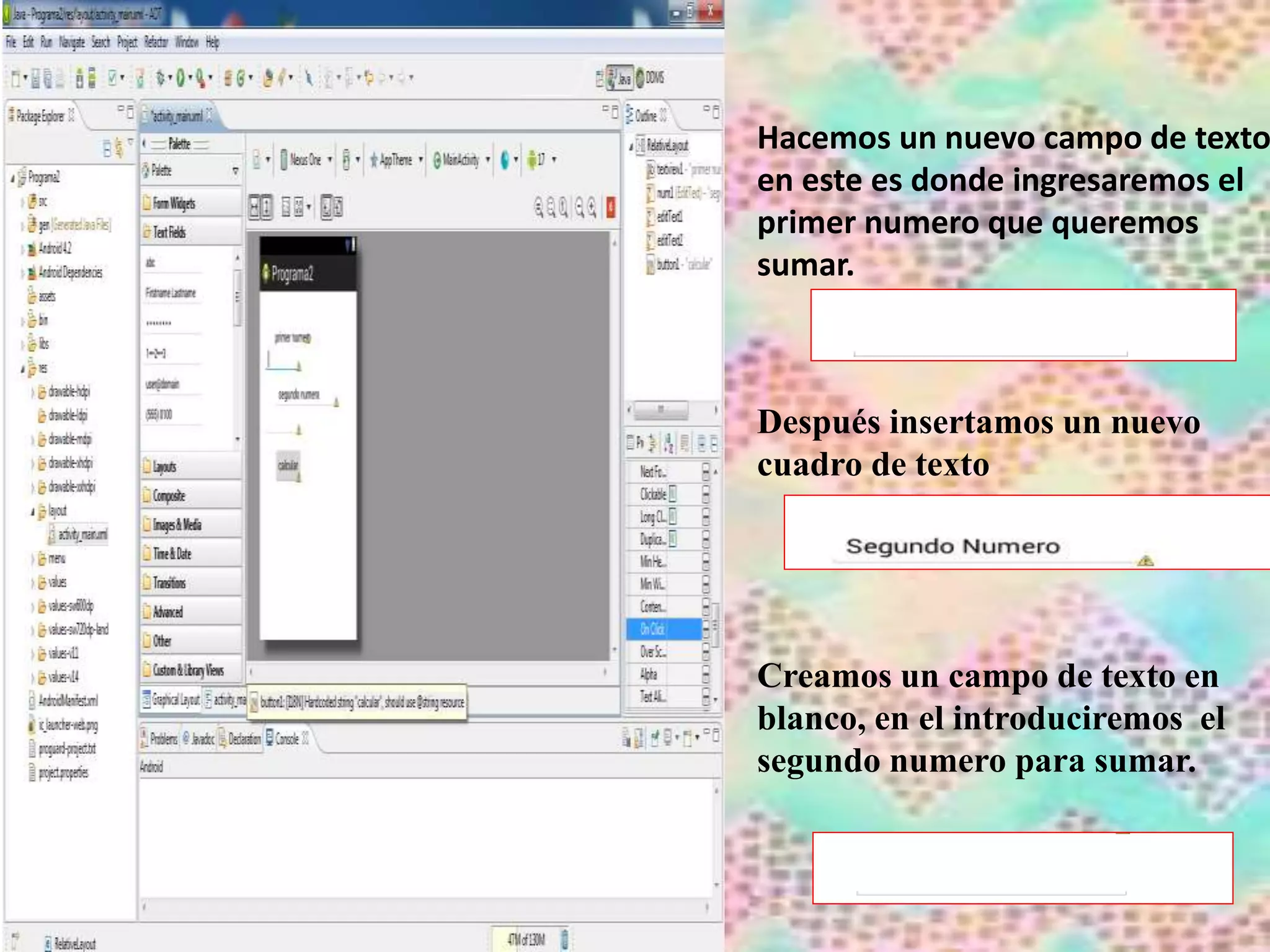This screenshot has height=952, width=1270.
Task: Switch to the DDMS perspective
Action: tap(650, 78)
